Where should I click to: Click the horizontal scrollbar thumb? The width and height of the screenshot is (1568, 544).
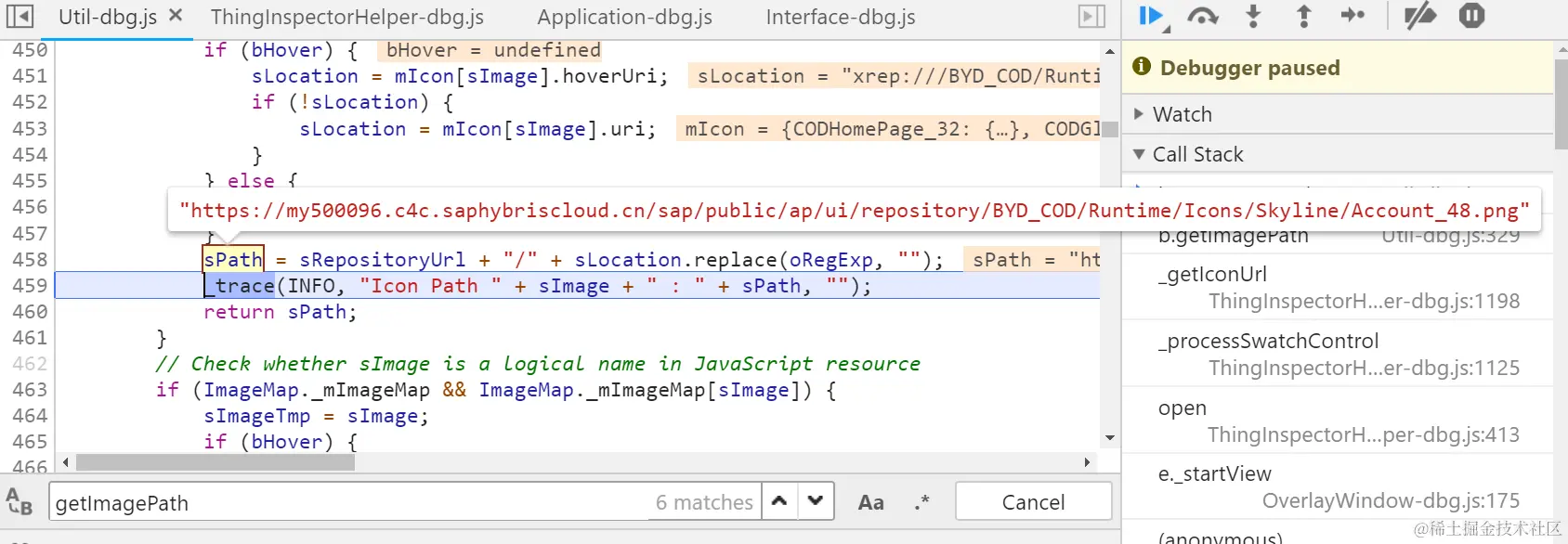(x=215, y=461)
